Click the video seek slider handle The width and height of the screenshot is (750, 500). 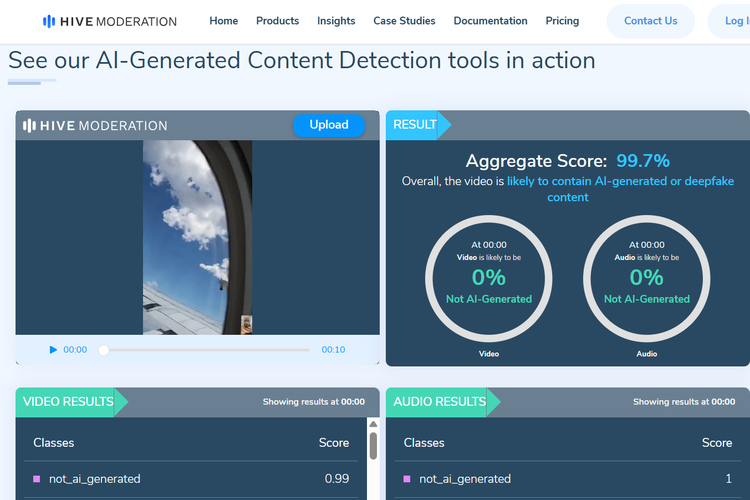(103, 350)
